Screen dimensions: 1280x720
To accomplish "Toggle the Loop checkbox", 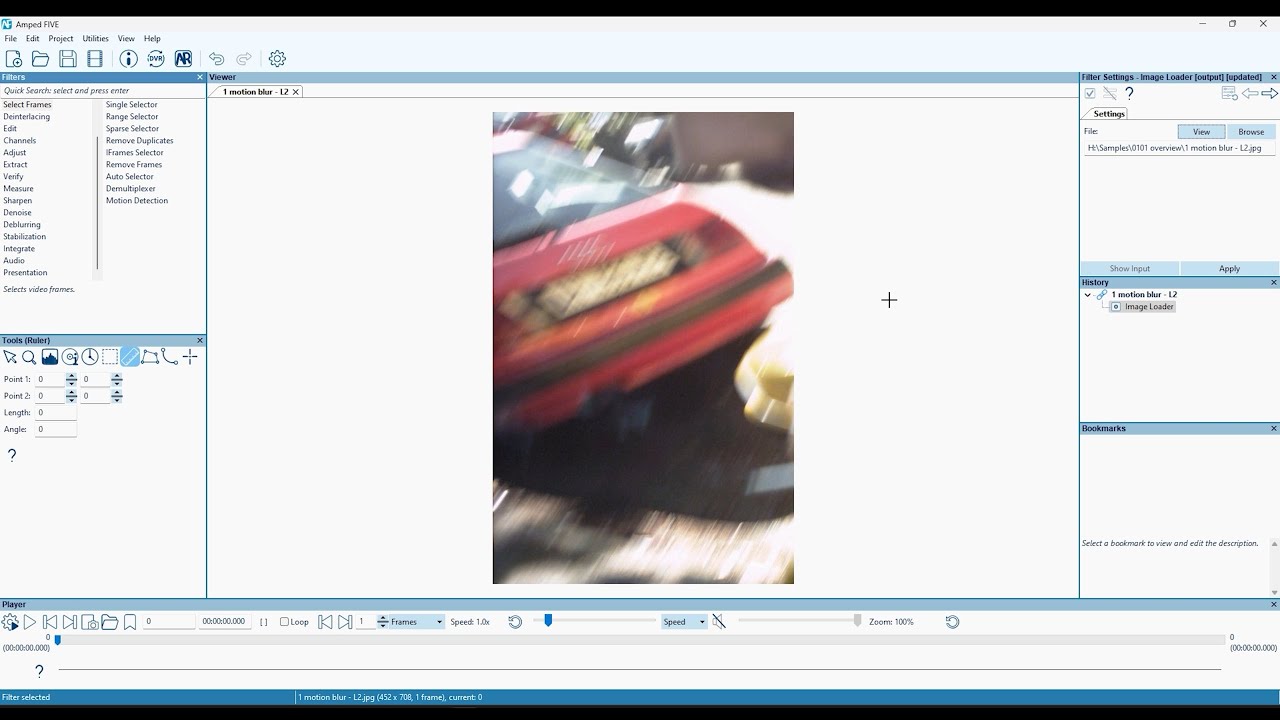I will pyautogui.click(x=284, y=622).
